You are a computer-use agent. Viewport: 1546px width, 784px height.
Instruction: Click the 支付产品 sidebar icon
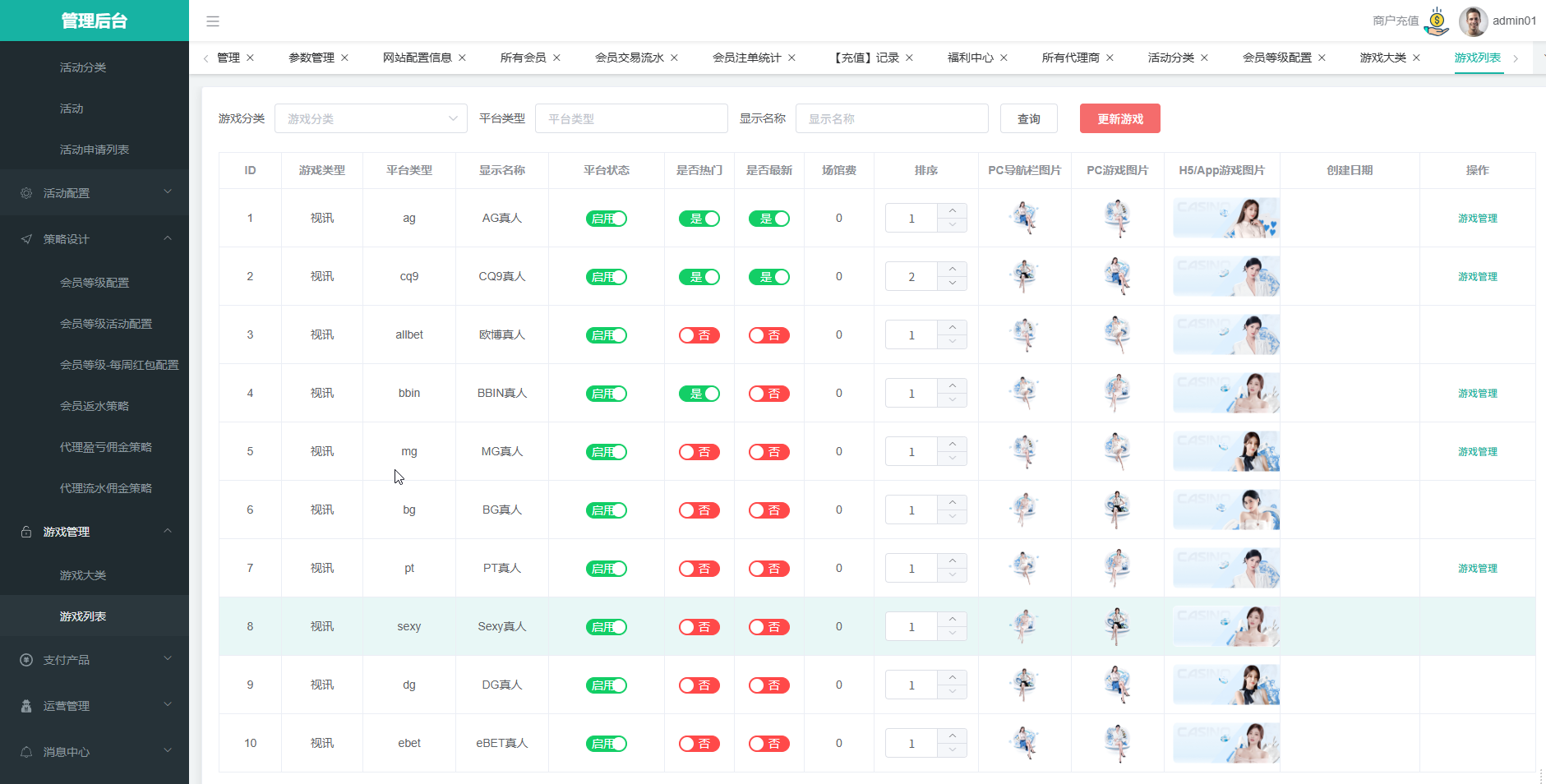tap(26, 660)
